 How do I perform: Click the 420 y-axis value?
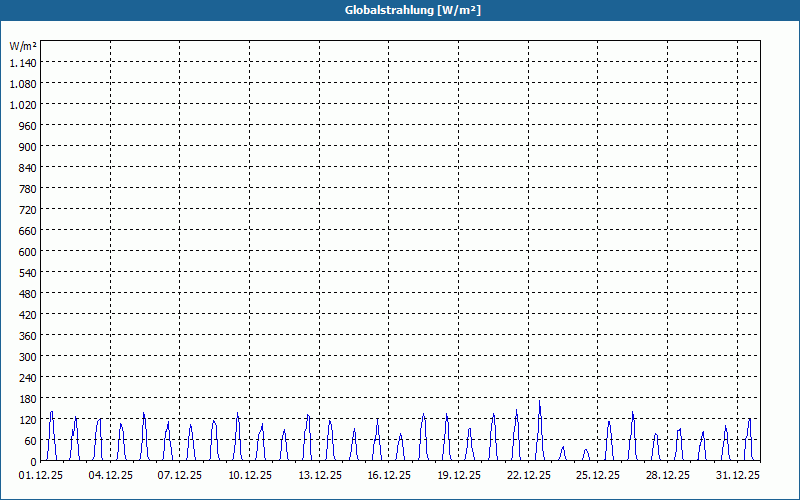28,315
